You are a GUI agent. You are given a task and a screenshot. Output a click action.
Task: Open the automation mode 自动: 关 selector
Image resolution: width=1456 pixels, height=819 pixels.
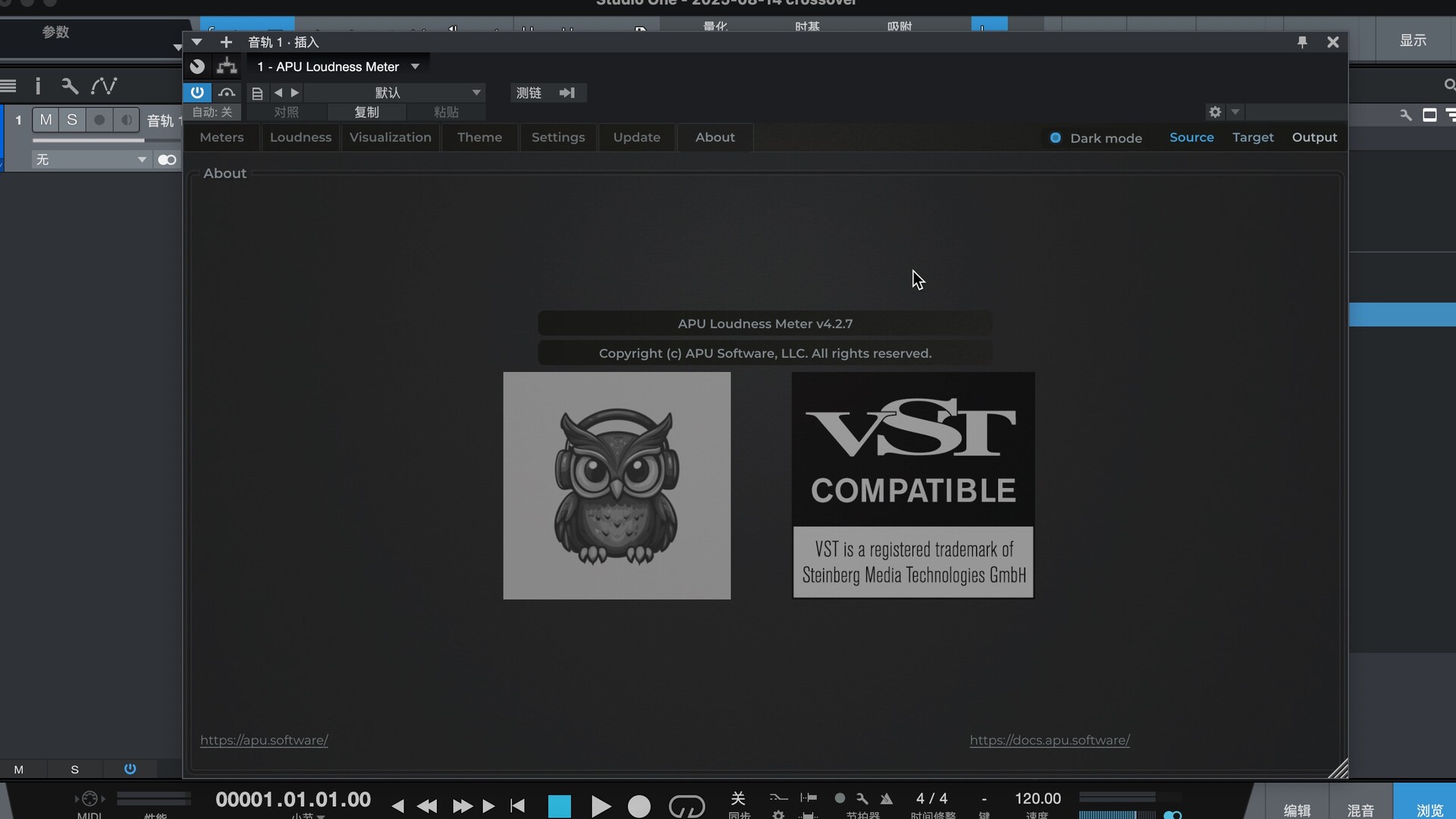coord(212,112)
